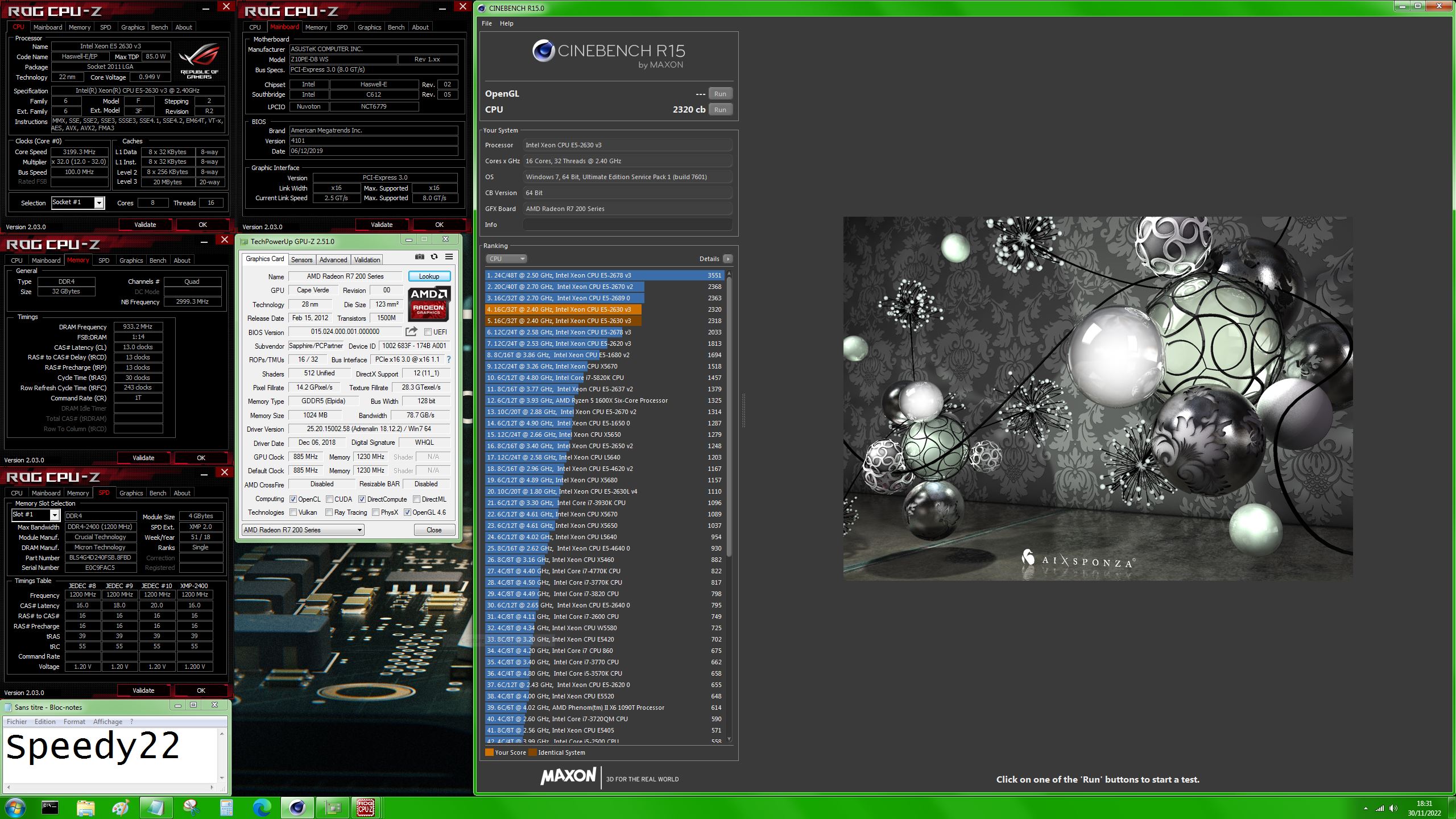The image size is (1456, 819).
Task: Click the volume speaker icon in system tray
Action: (1393, 808)
